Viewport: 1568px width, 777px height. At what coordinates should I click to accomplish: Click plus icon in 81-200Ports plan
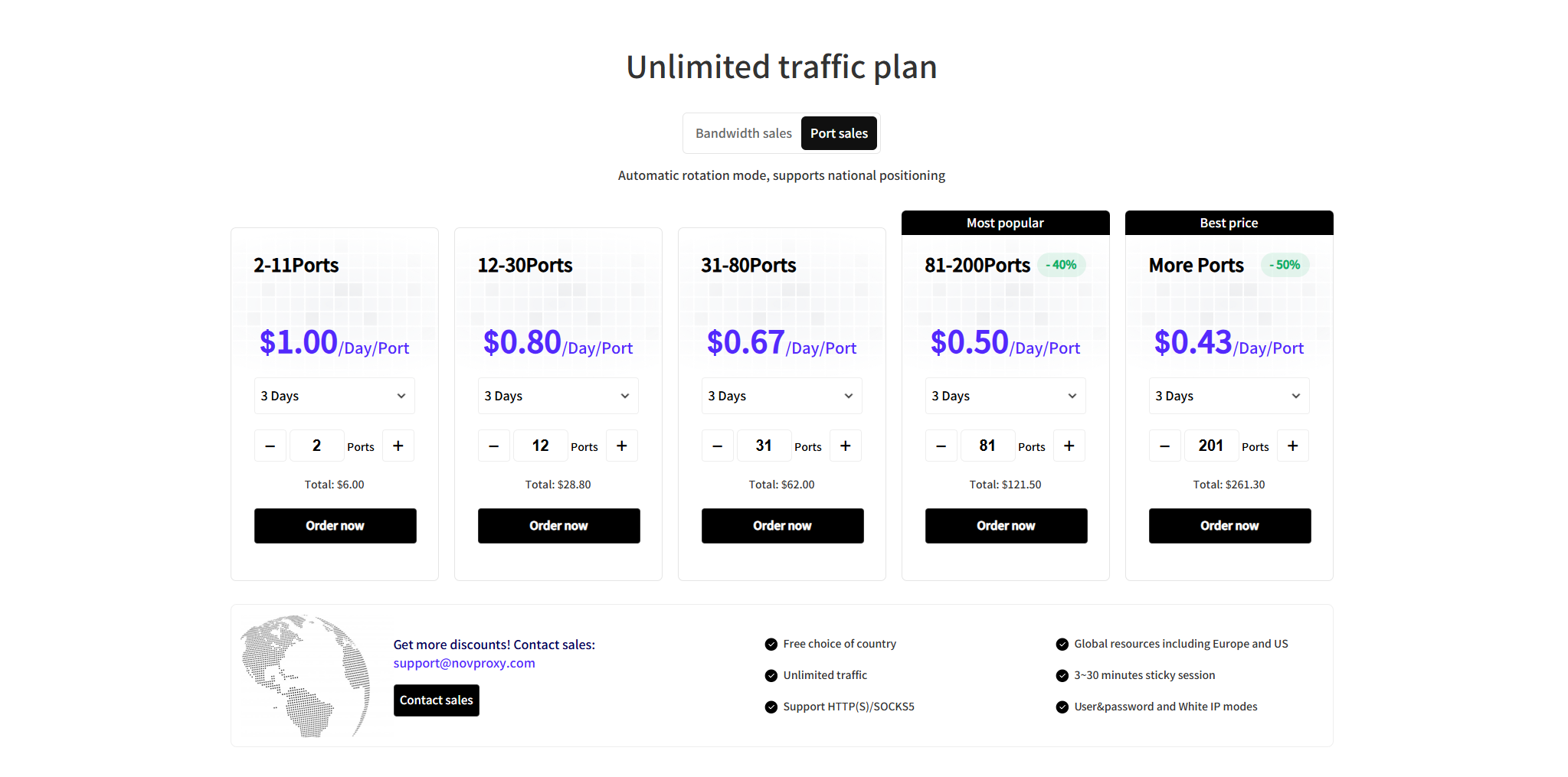click(x=1069, y=446)
